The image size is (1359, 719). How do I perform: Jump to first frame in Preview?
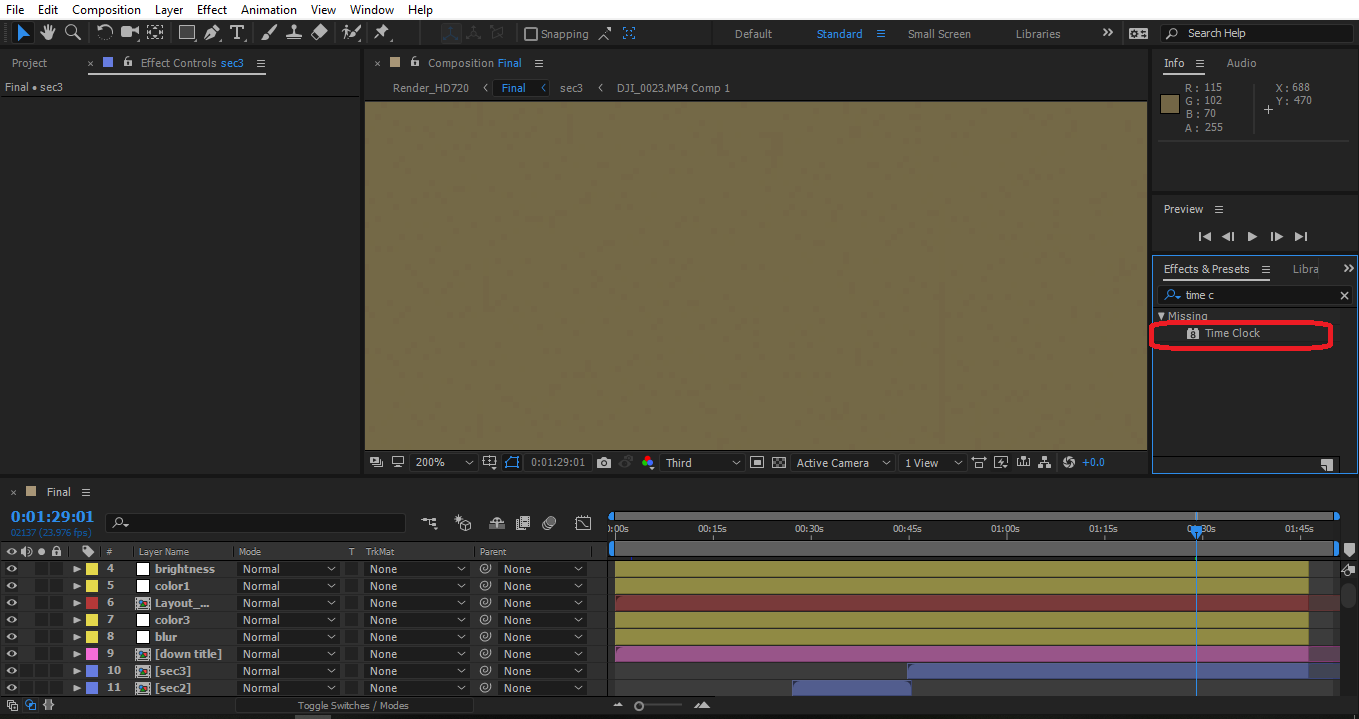1204,237
